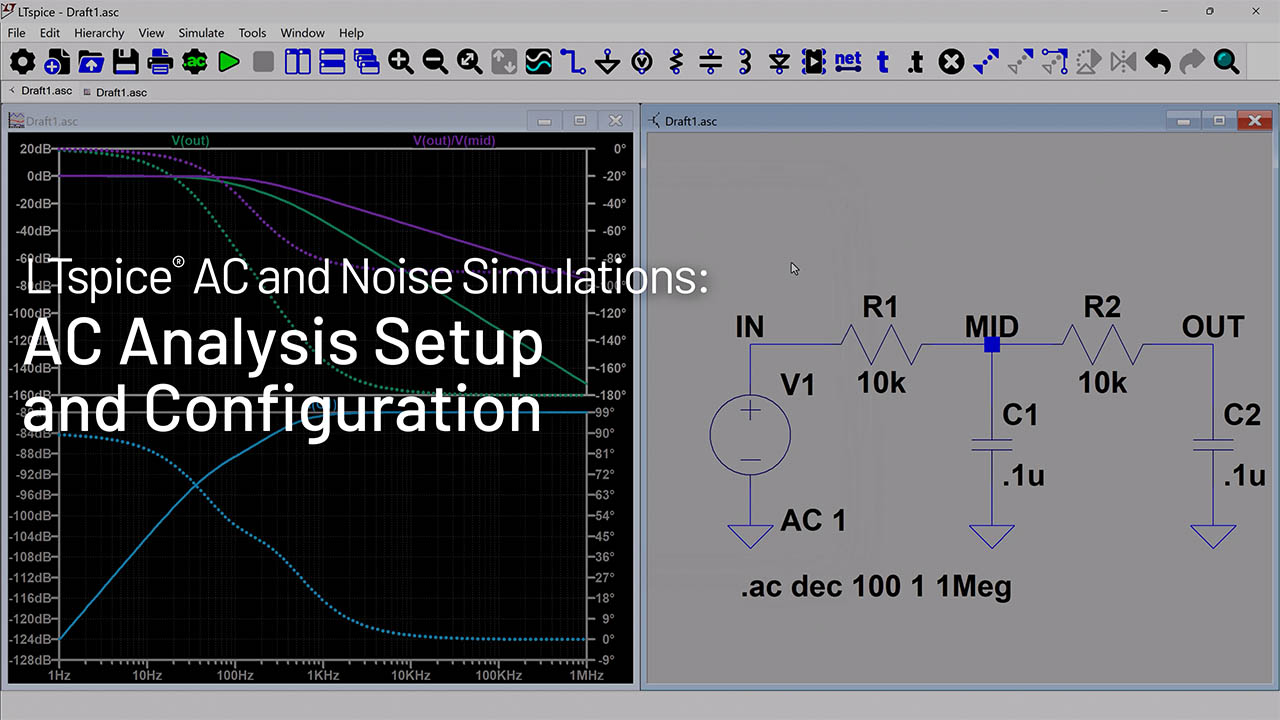This screenshot has height=720, width=1280.
Task: Click the OUT net label
Action: (x=1213, y=327)
